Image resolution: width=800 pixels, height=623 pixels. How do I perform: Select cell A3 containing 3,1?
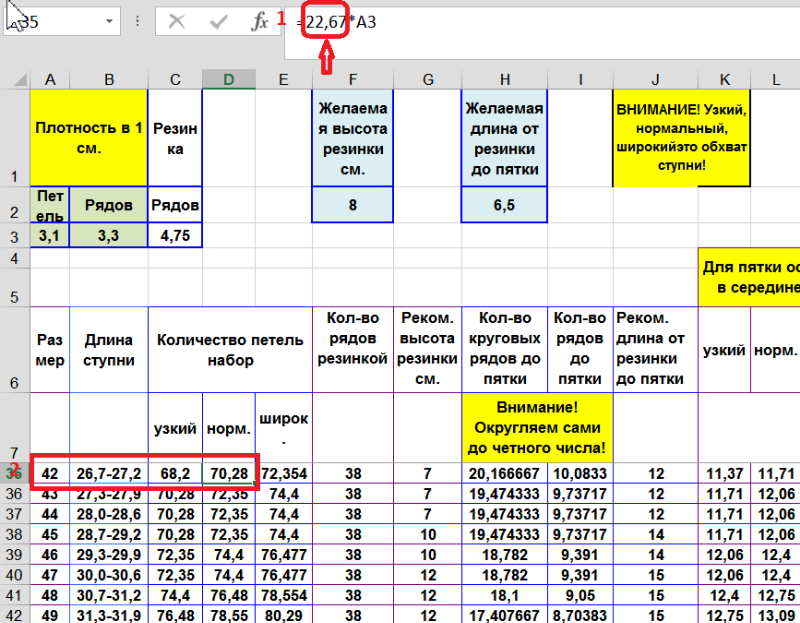(50, 236)
